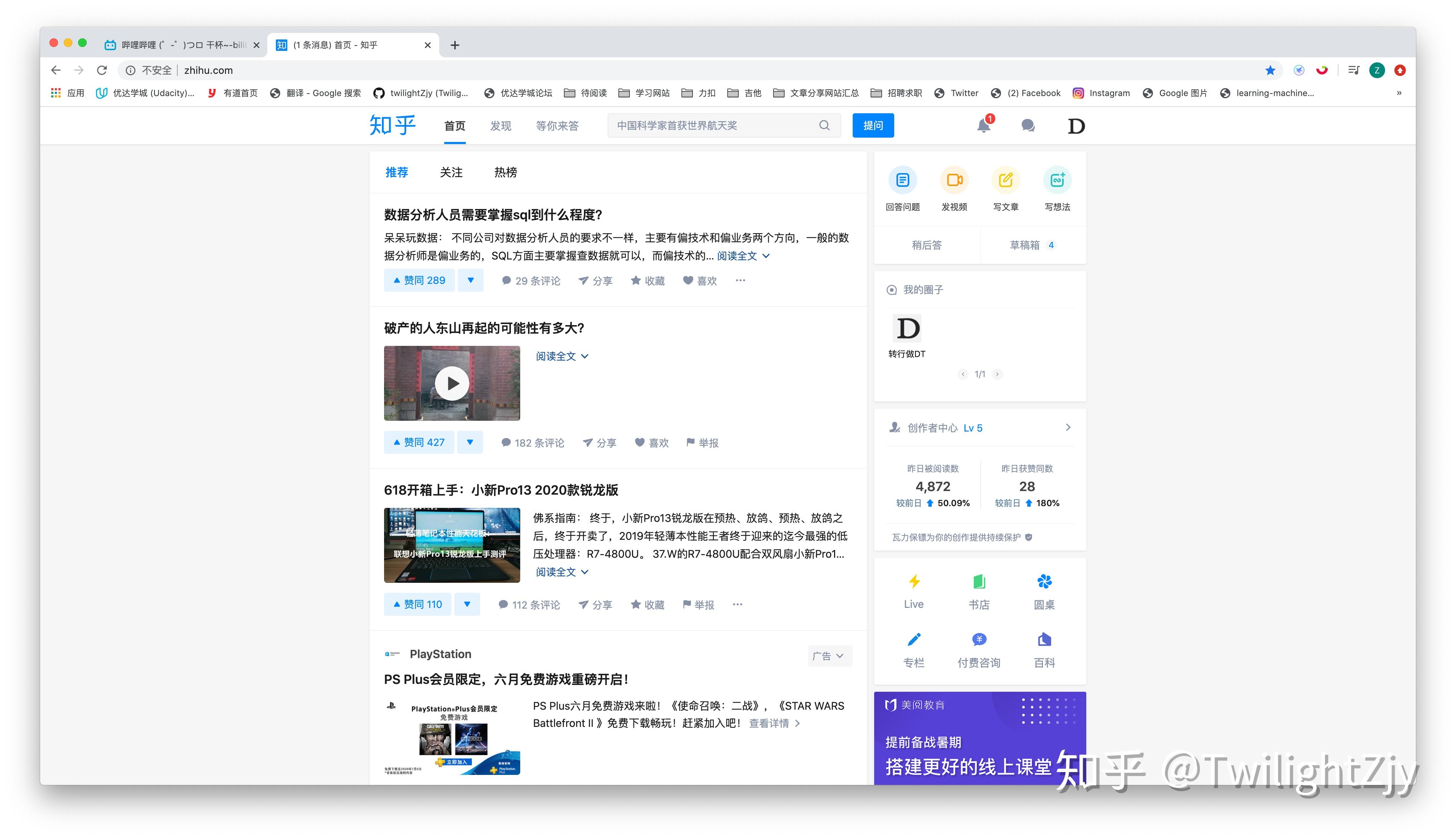Viewport: 1456px width, 838px height.
Task: Upvote the bankruptcy answer 赞同 427
Action: [x=419, y=442]
